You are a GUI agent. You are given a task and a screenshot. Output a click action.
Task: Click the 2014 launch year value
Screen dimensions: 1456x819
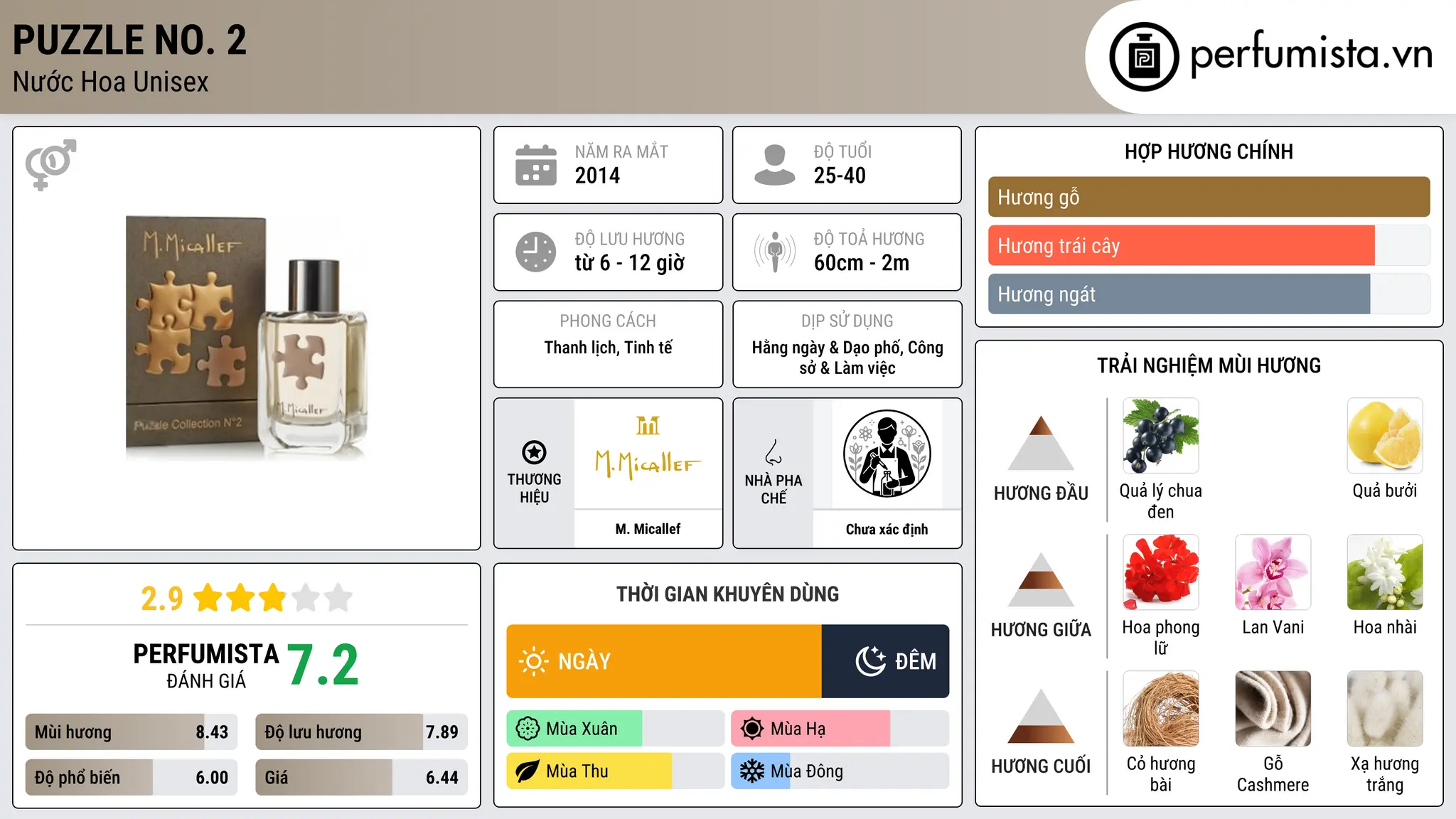597,176
